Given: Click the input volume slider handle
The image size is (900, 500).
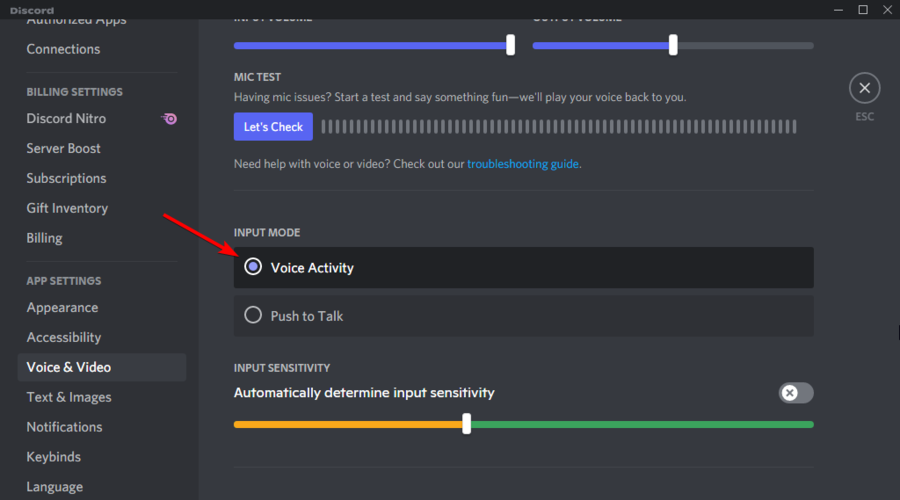Looking at the screenshot, I should coord(510,45).
